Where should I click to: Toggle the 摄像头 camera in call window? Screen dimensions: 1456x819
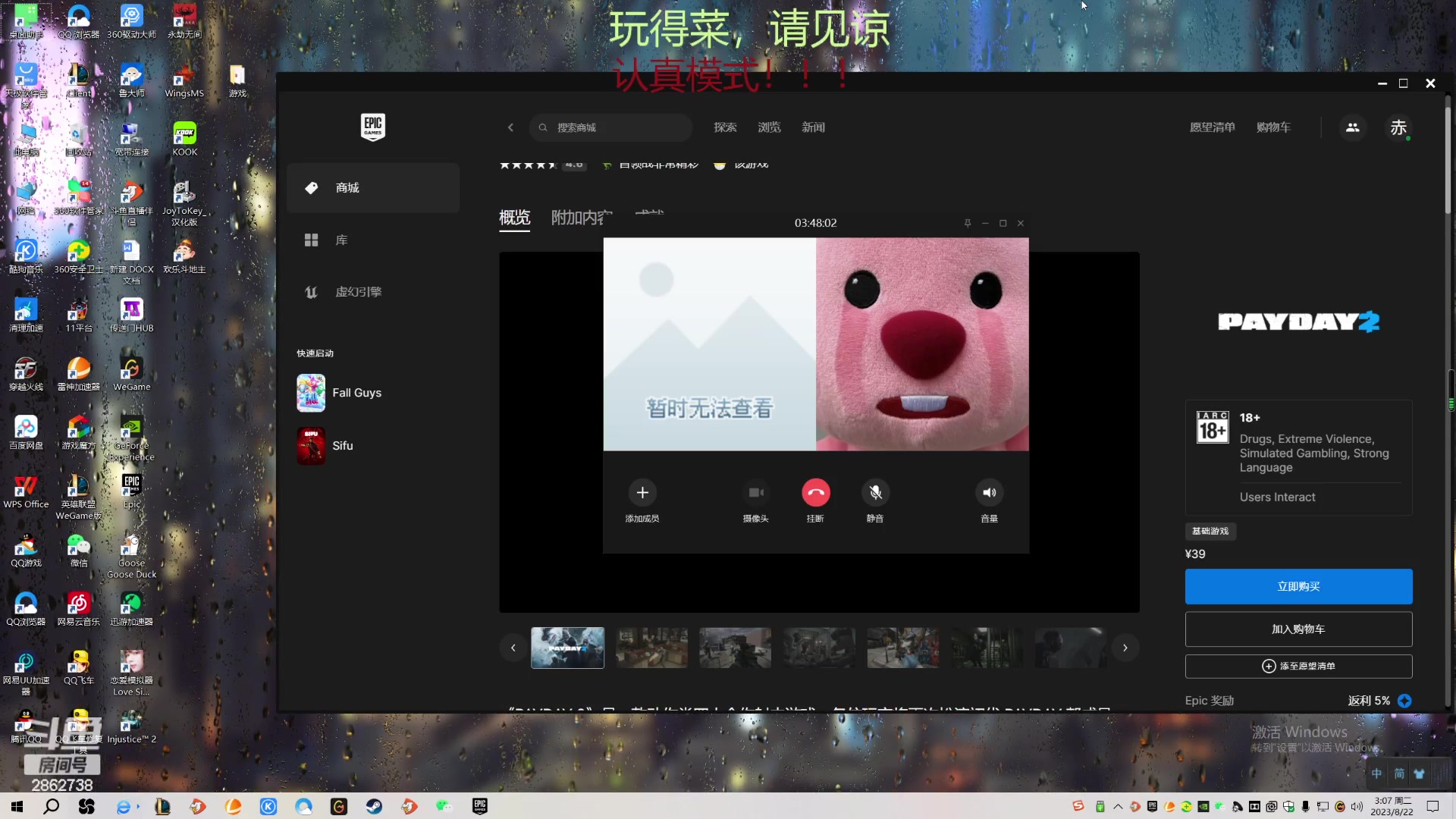tap(756, 501)
